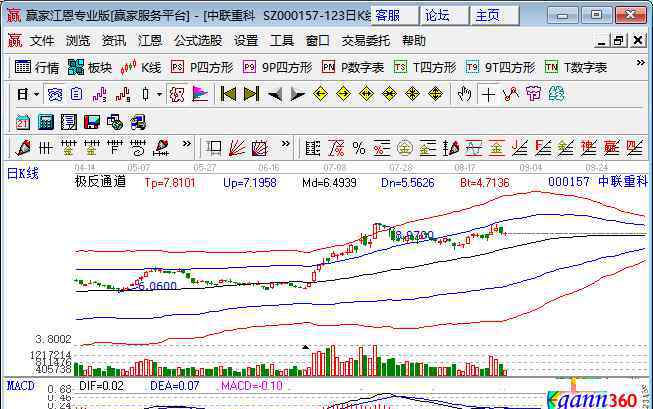
Task: Click the 客服 customer service button
Action: [394, 16]
